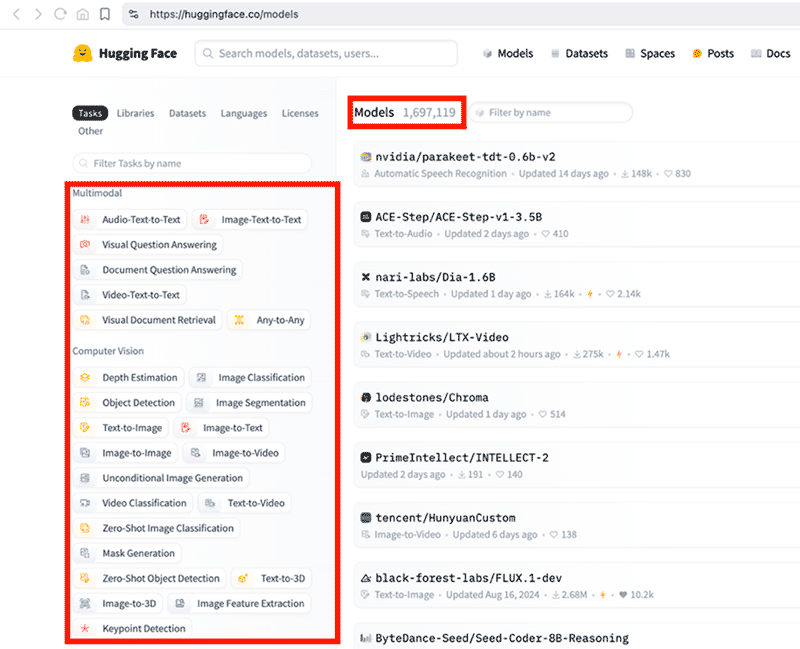Click the Image Segmentation icon
The width and height of the screenshot is (800, 649).
point(199,403)
